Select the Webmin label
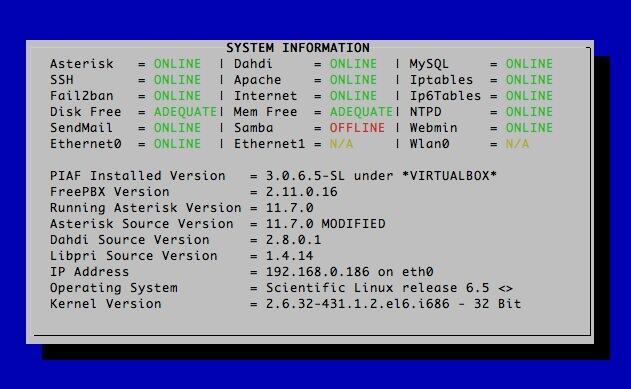Image resolution: width=631 pixels, height=389 pixels. [433, 128]
